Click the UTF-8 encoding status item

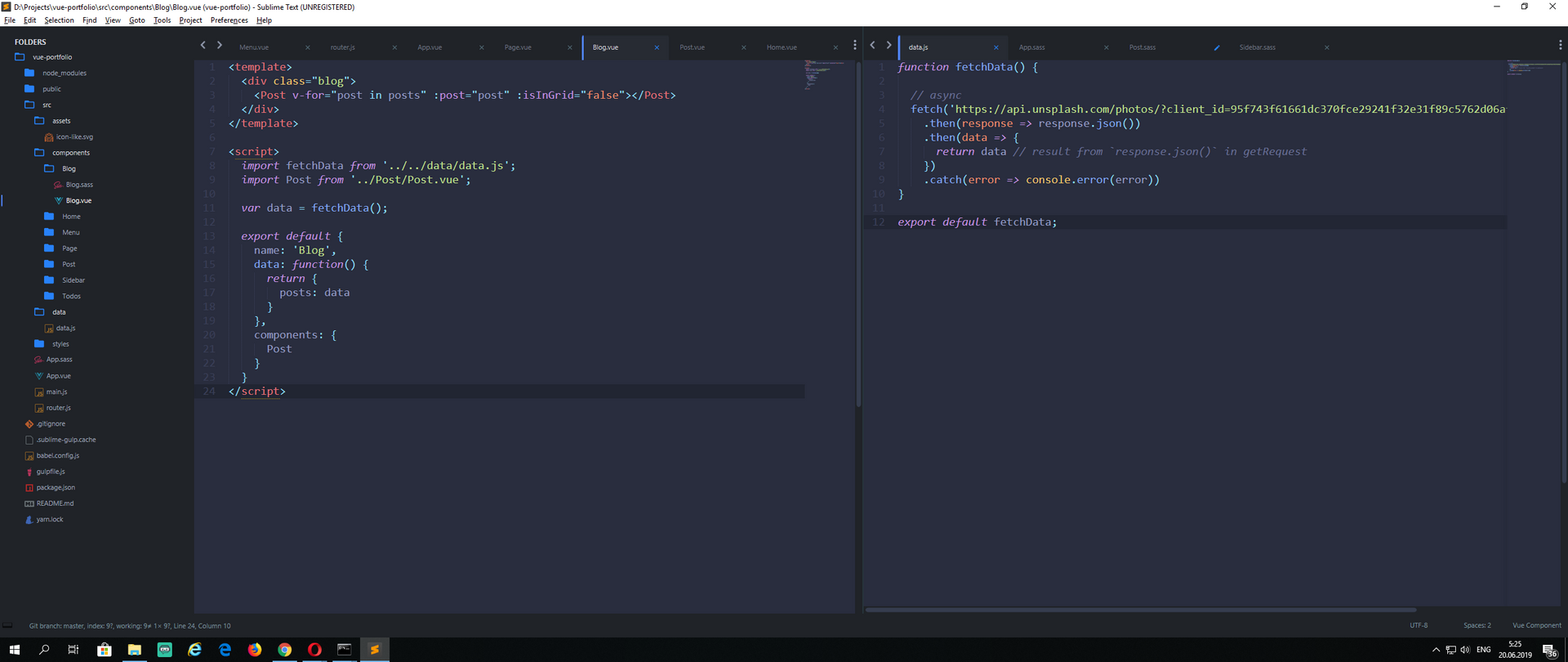pyautogui.click(x=1419, y=625)
